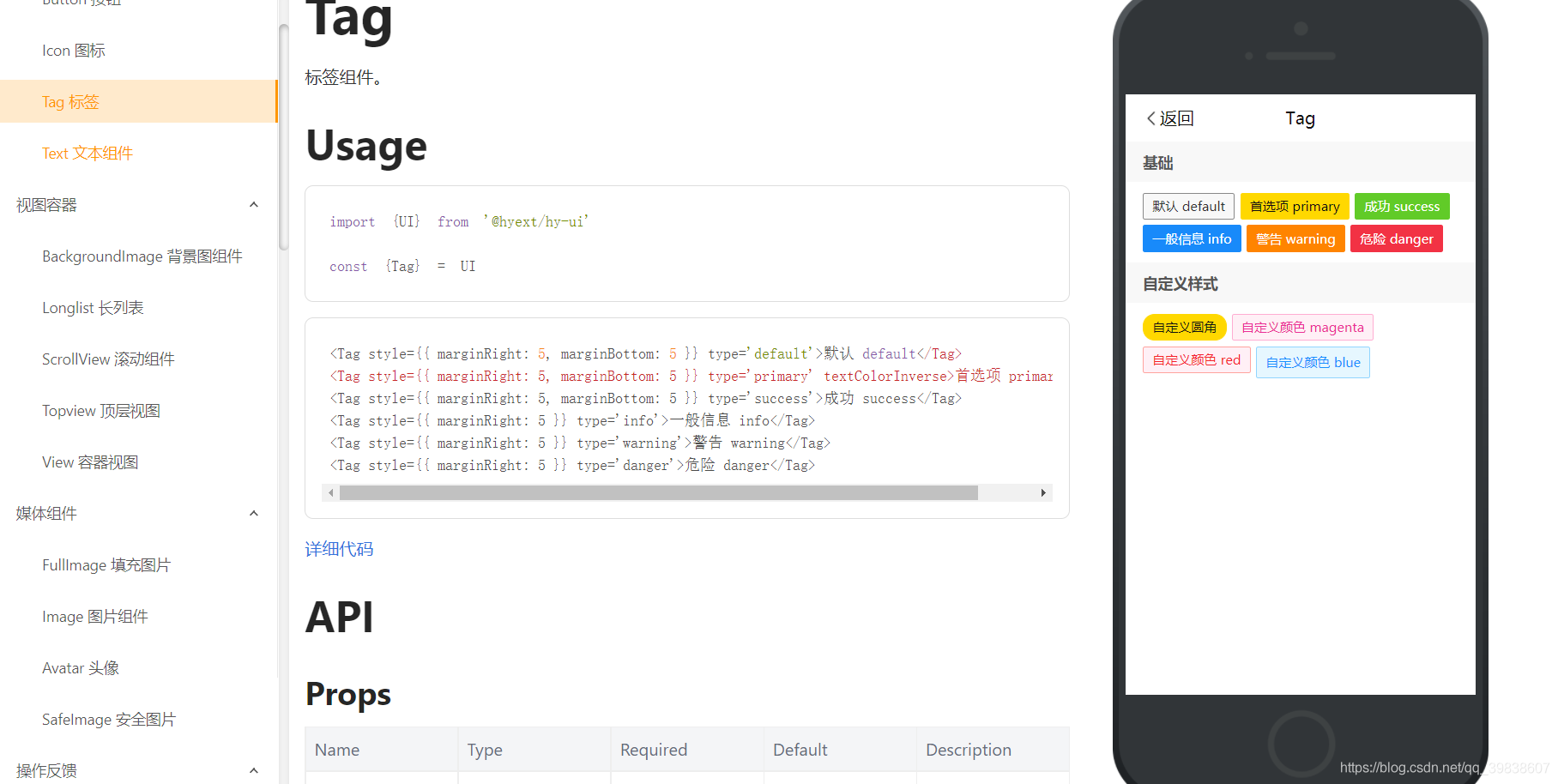Tap the yellow 首选项 primary tag
Screen dimensions: 1558x784
(x=1295, y=206)
